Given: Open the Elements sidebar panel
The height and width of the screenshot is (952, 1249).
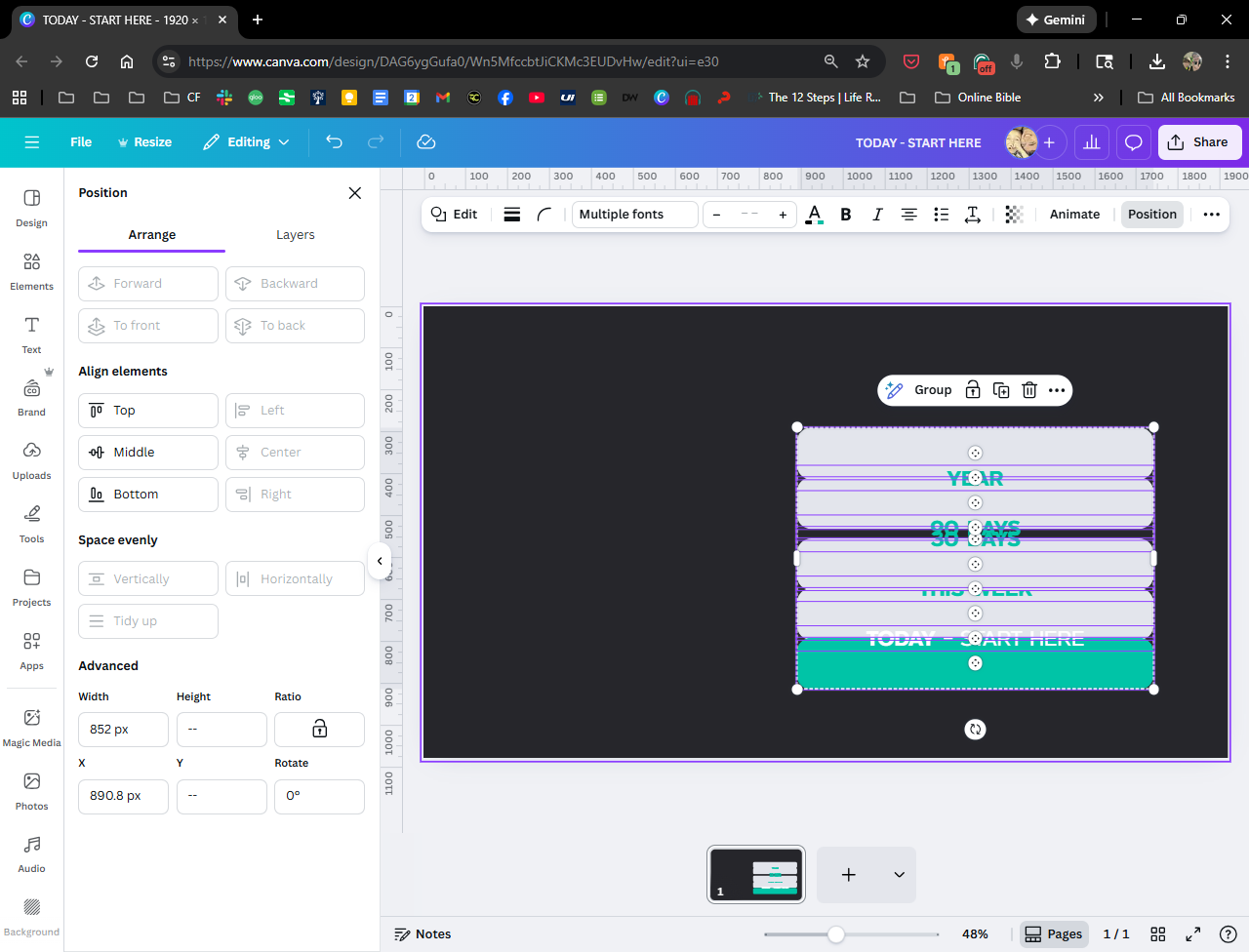Looking at the screenshot, I should [31, 271].
